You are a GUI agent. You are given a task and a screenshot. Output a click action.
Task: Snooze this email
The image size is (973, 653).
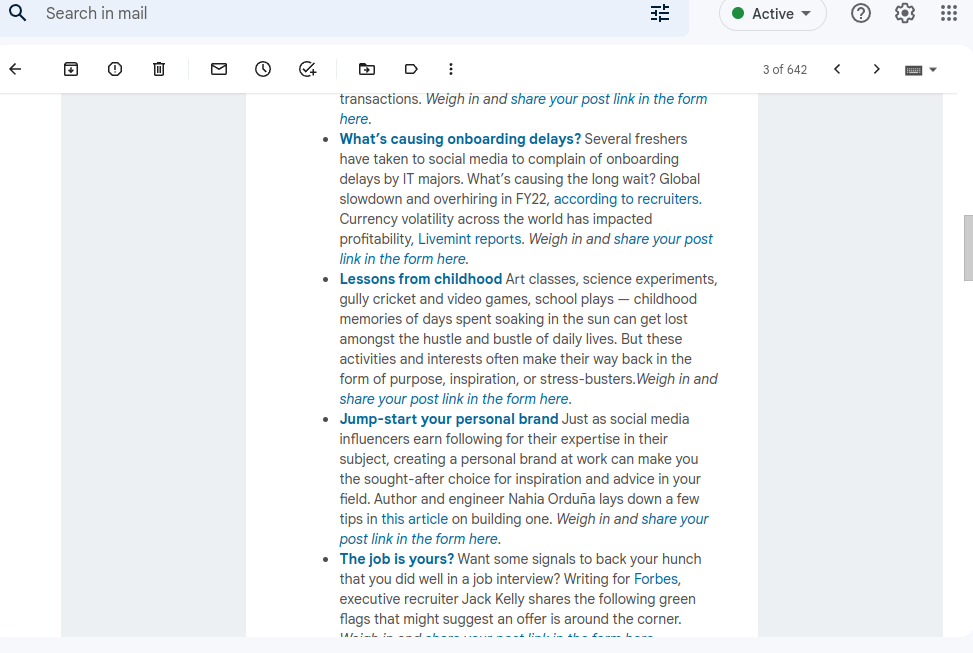click(263, 69)
